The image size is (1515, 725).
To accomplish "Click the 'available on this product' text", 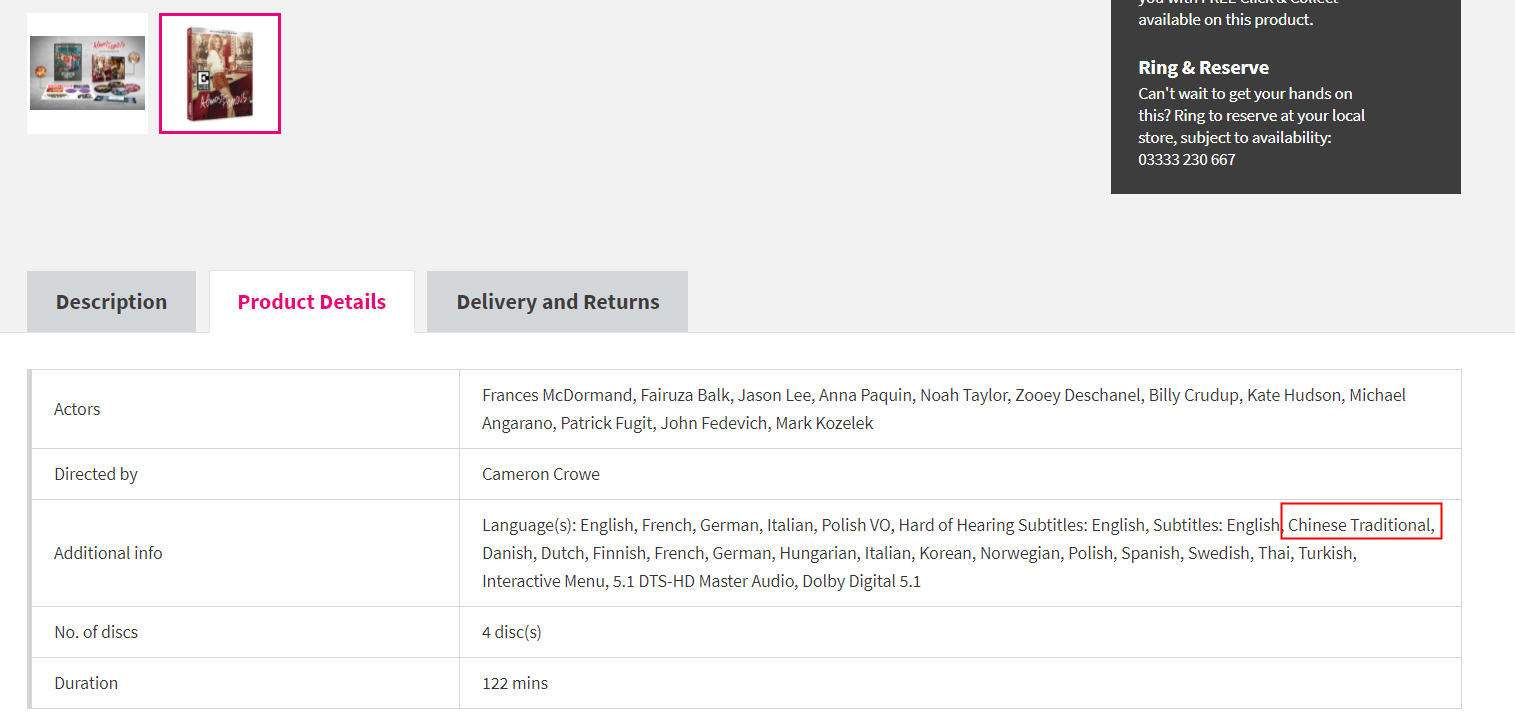I will point(1225,19).
